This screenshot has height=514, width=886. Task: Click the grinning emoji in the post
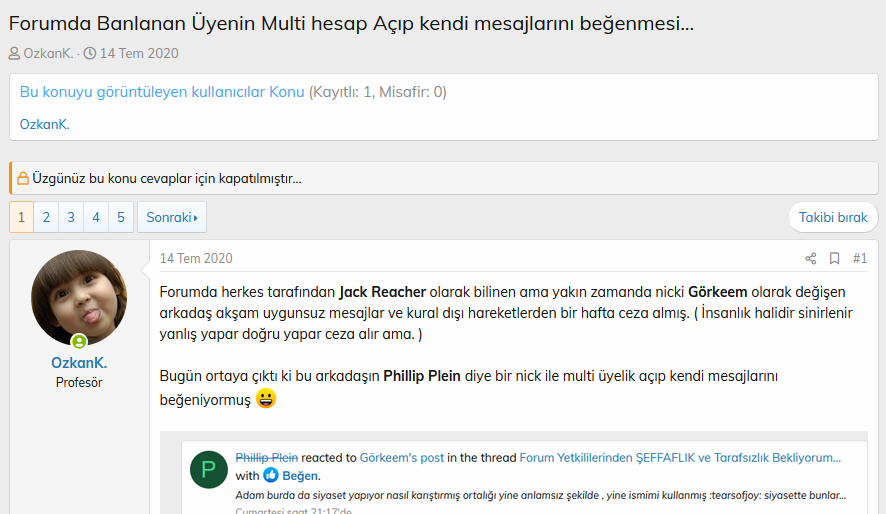(265, 399)
